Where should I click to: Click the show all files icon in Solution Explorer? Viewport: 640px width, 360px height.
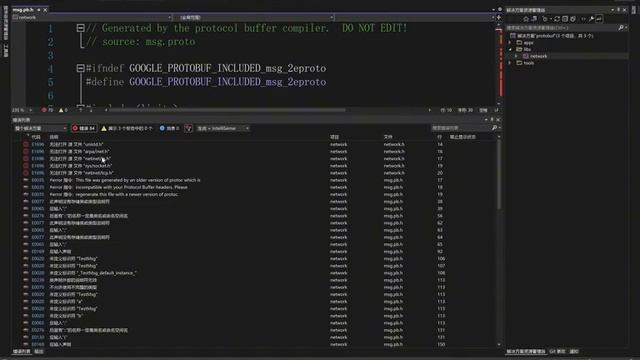(573, 19)
